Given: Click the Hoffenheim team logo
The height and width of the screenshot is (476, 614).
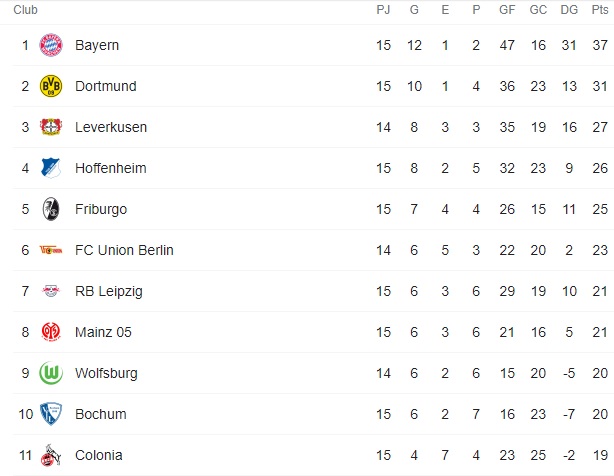Looking at the screenshot, I should (x=50, y=168).
